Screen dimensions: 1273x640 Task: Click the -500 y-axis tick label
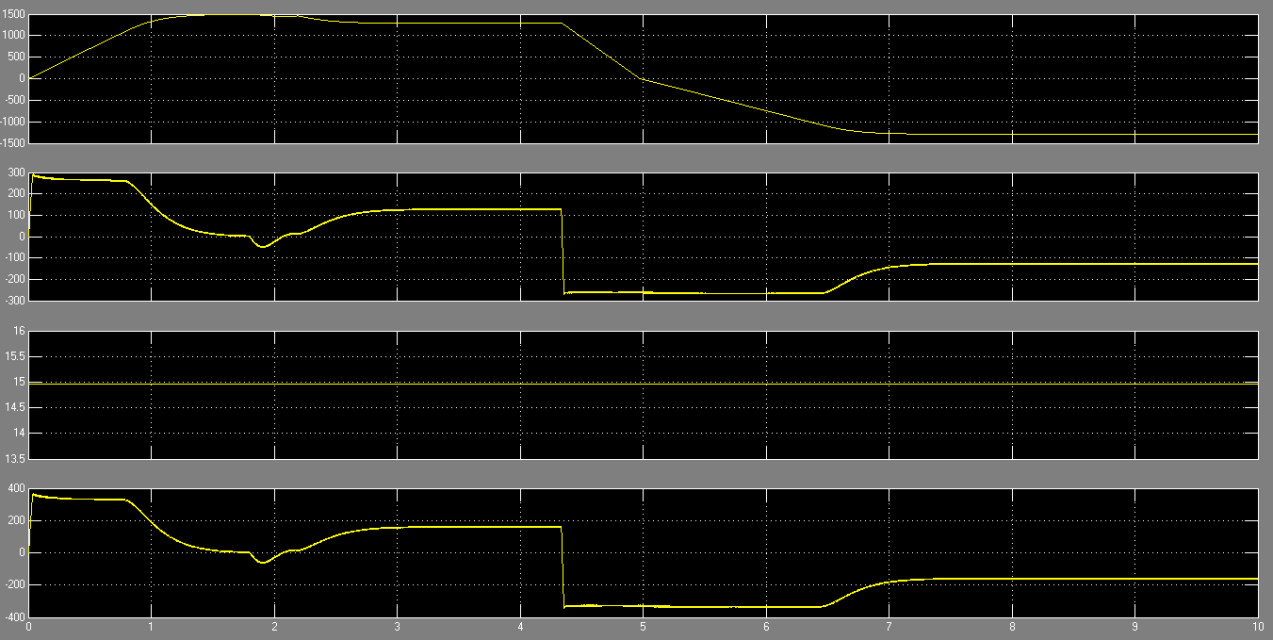14,100
